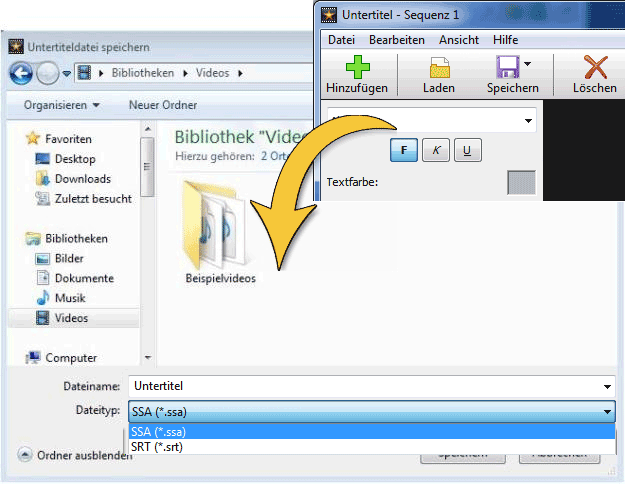Screen dimensions: 625x484
Task: Toggle italic formatting with K button
Action: pos(435,150)
